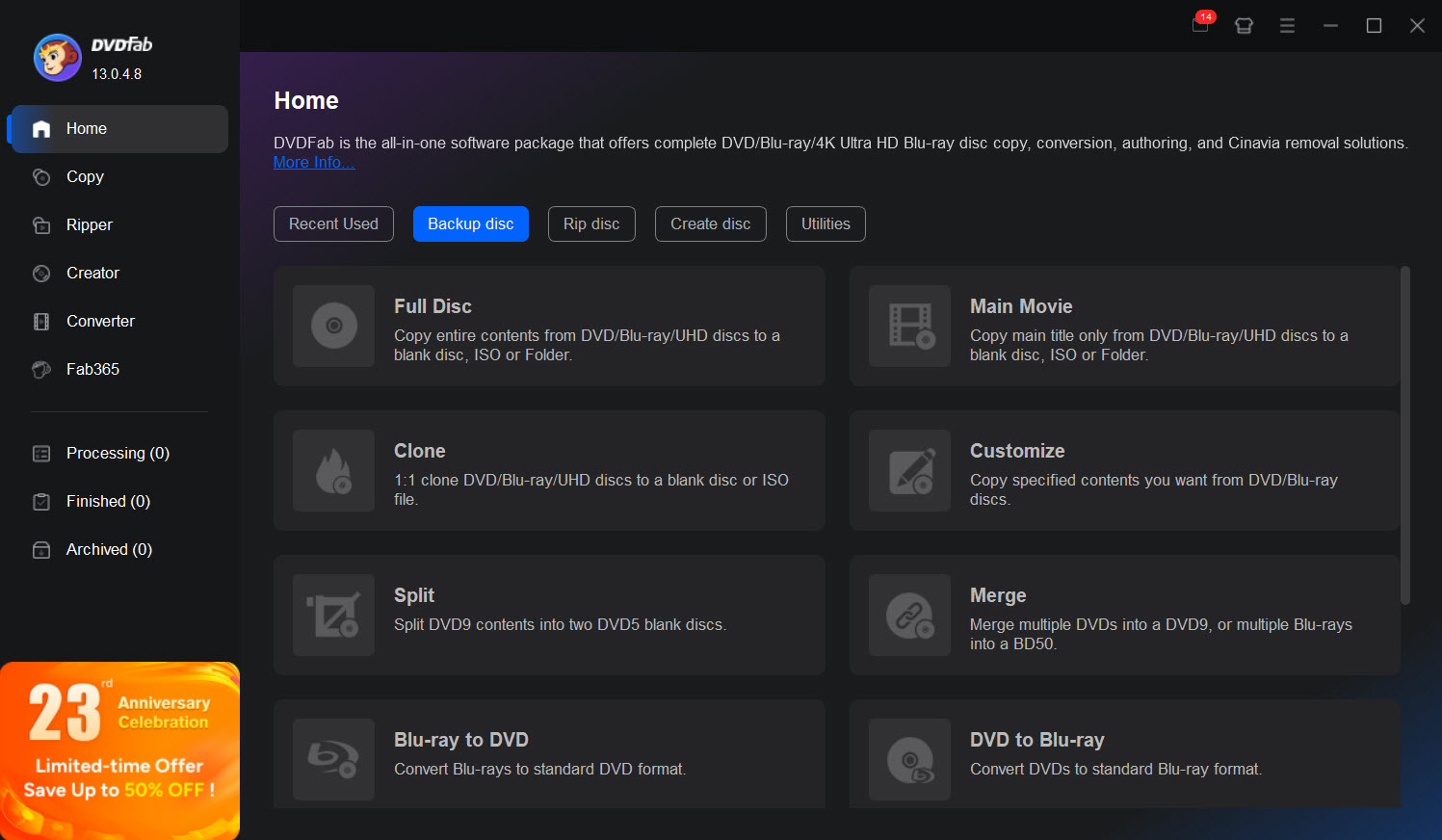1442x840 pixels.
Task: Open the Utilities tab
Action: (826, 223)
